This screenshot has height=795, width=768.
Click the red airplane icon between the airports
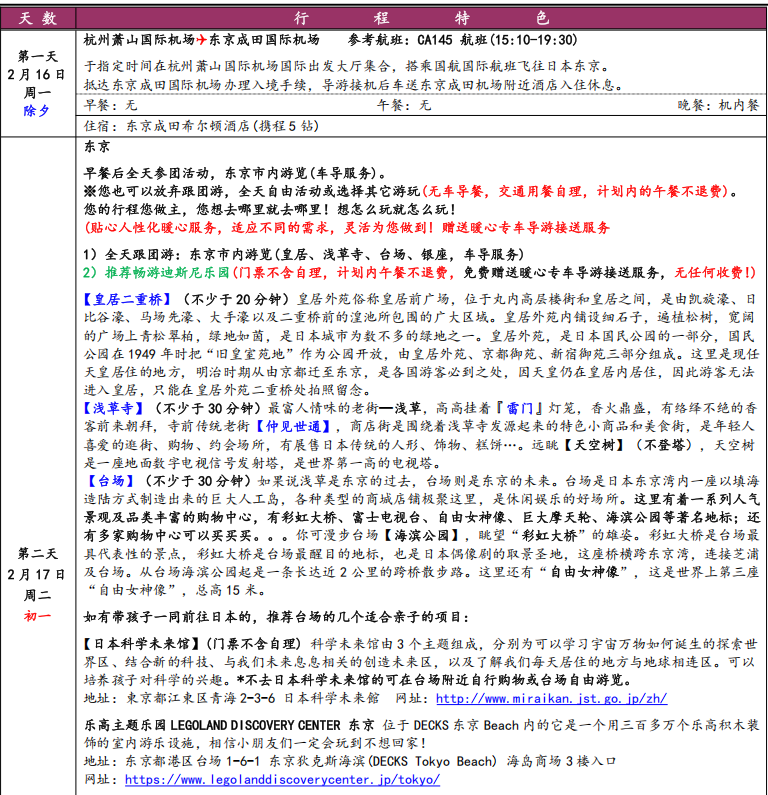(203, 40)
